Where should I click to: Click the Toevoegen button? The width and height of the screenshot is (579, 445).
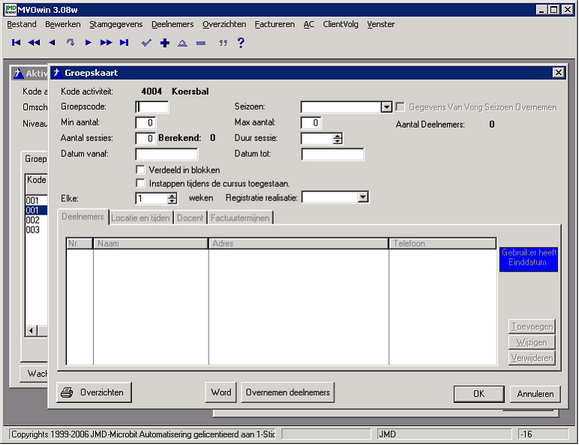click(x=532, y=326)
